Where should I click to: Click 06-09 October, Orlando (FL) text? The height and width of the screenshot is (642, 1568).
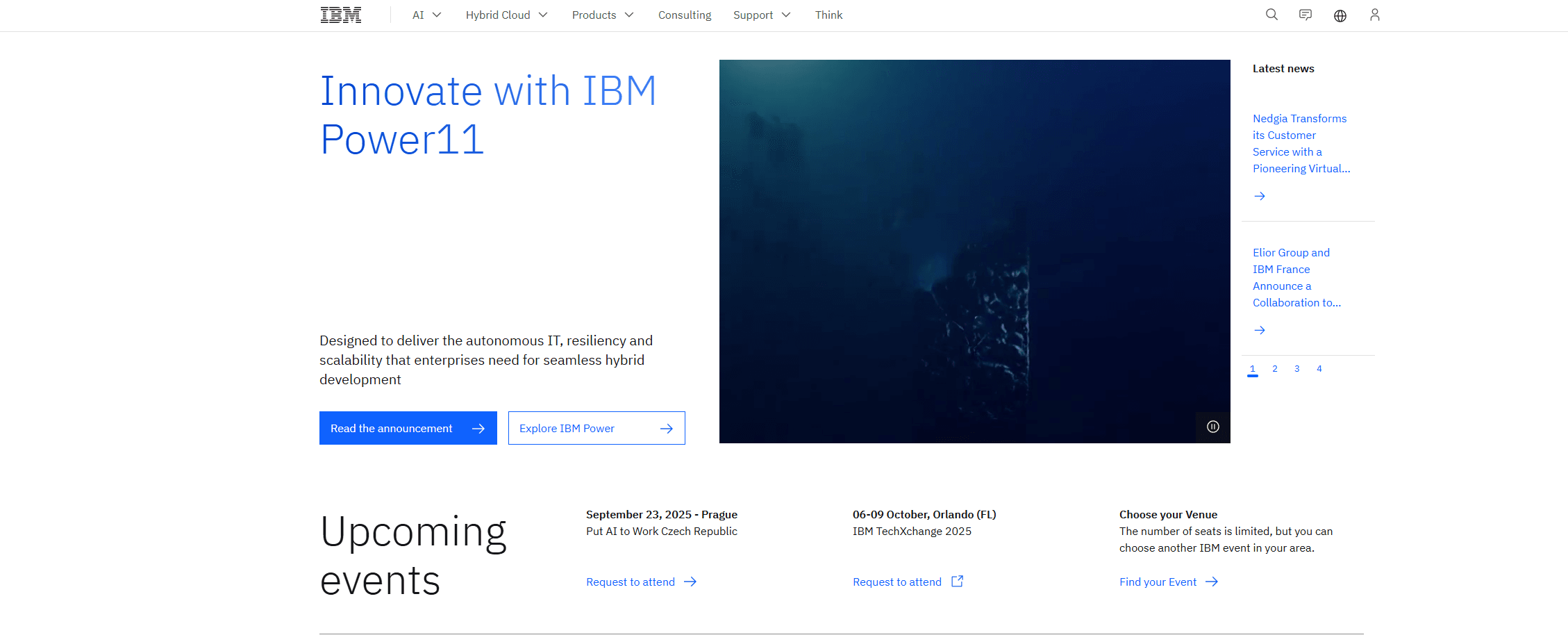[924, 515]
